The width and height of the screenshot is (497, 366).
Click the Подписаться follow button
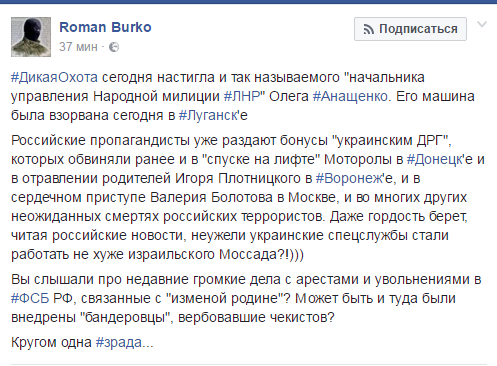click(410, 29)
